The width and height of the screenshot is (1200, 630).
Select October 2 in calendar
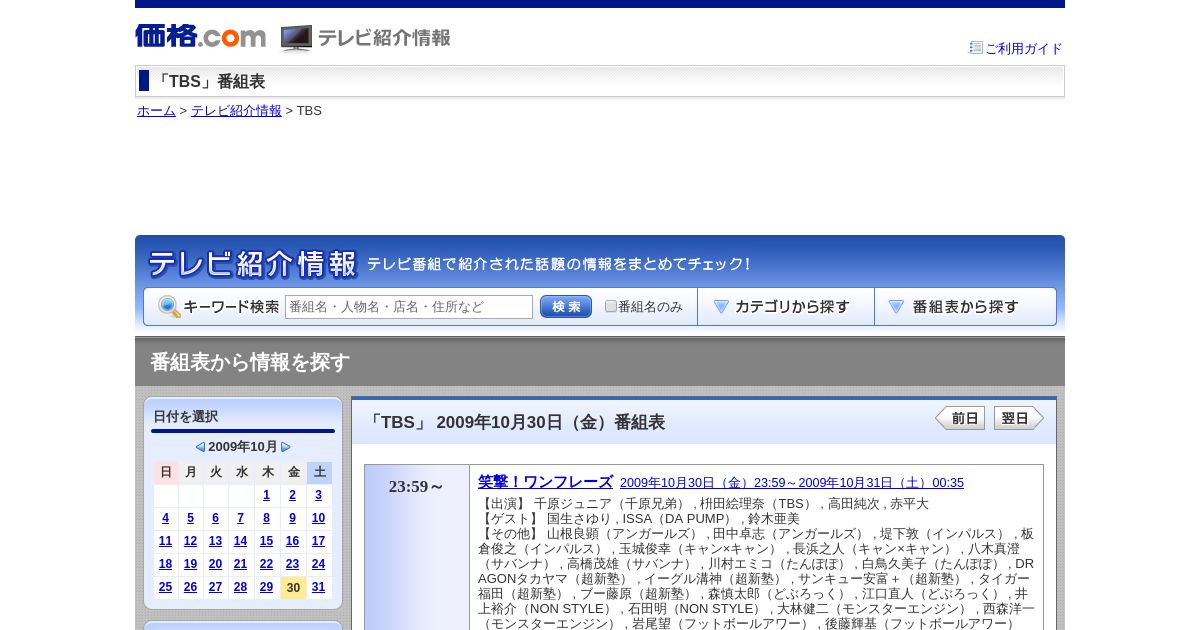(293, 495)
